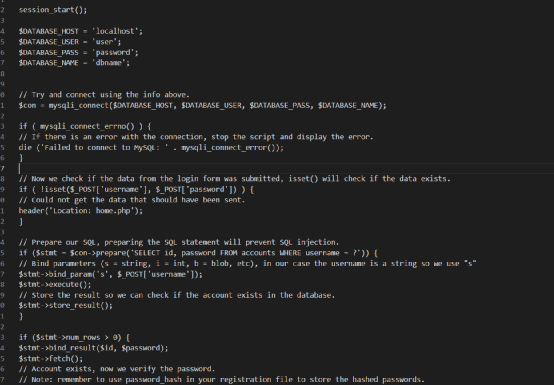Click the mysqli_connect function call
This screenshot has height=385, width=554.
pyautogui.click(x=217, y=105)
